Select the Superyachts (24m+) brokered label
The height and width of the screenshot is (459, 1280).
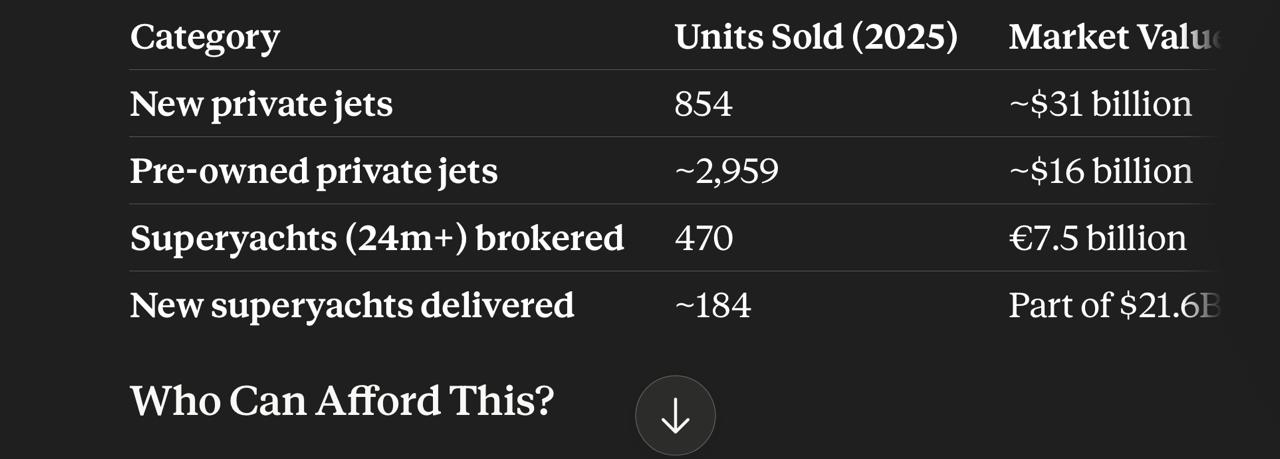pyautogui.click(x=377, y=238)
